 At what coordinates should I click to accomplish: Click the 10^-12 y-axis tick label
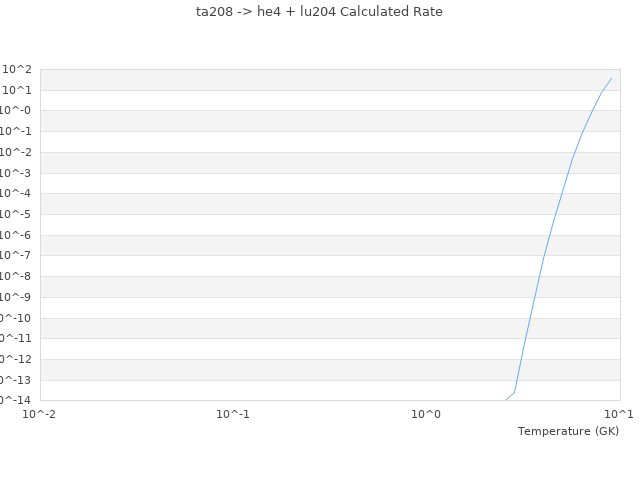click(14, 359)
